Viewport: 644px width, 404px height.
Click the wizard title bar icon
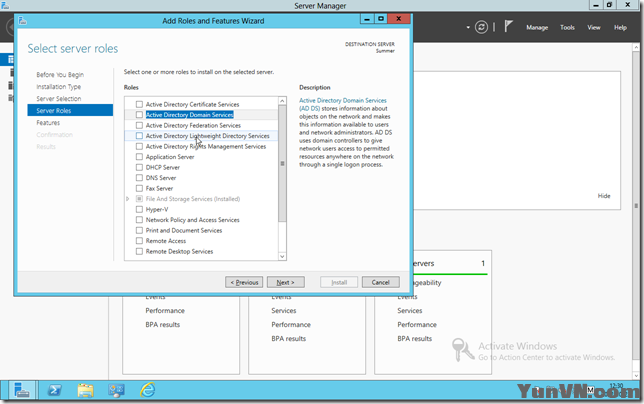coord(23,21)
